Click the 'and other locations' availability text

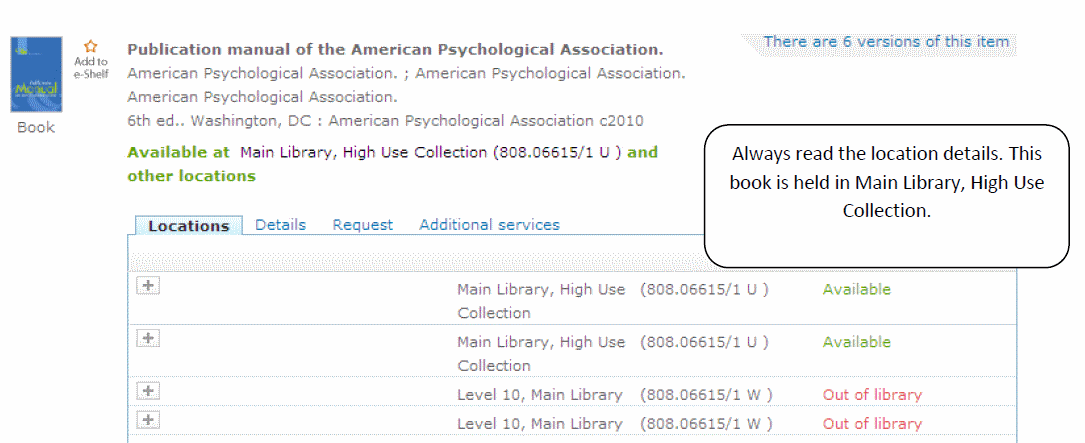tap(191, 176)
